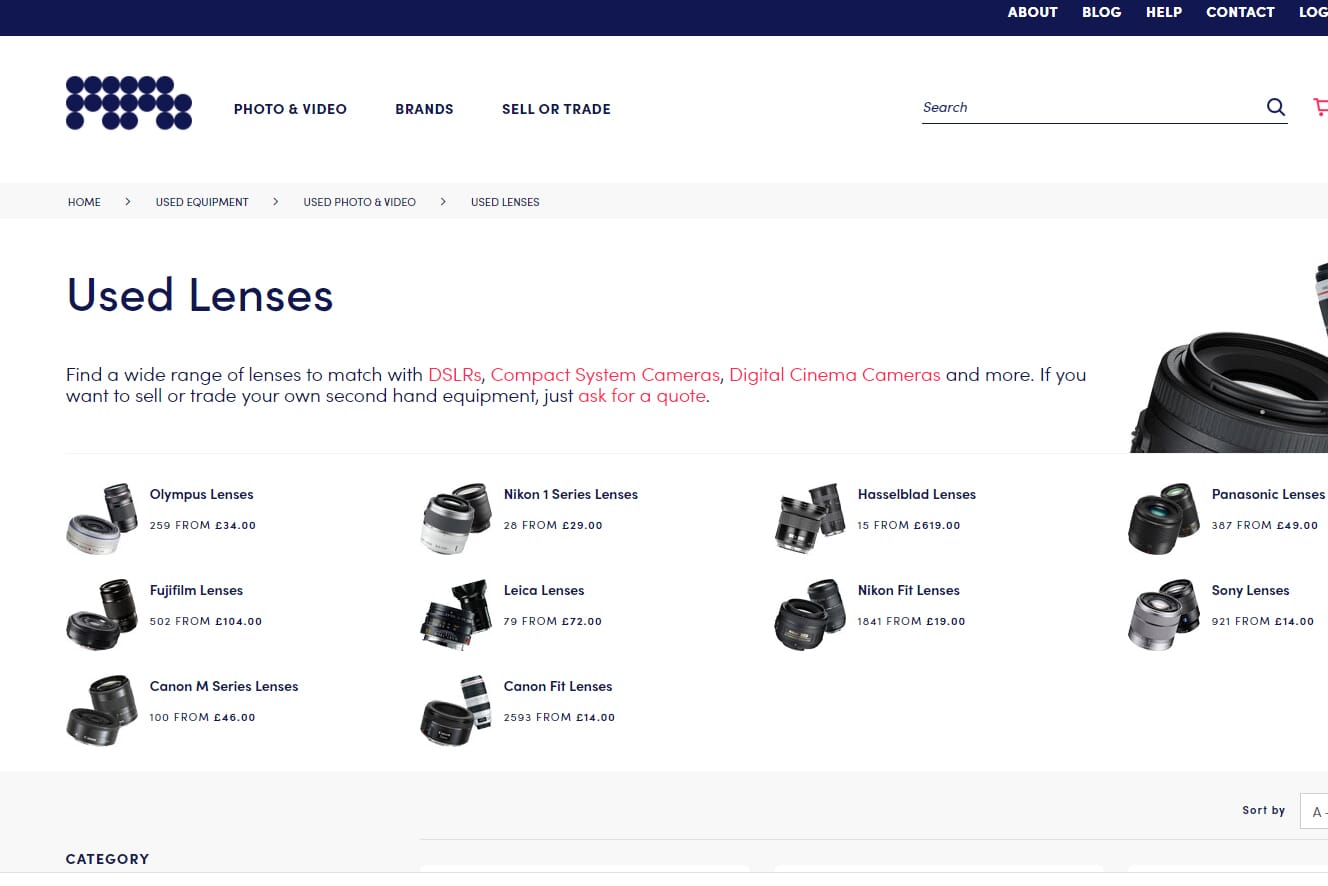1328x886 pixels.
Task: Click the Canon Fit Lenses thumbnail
Action: click(456, 710)
